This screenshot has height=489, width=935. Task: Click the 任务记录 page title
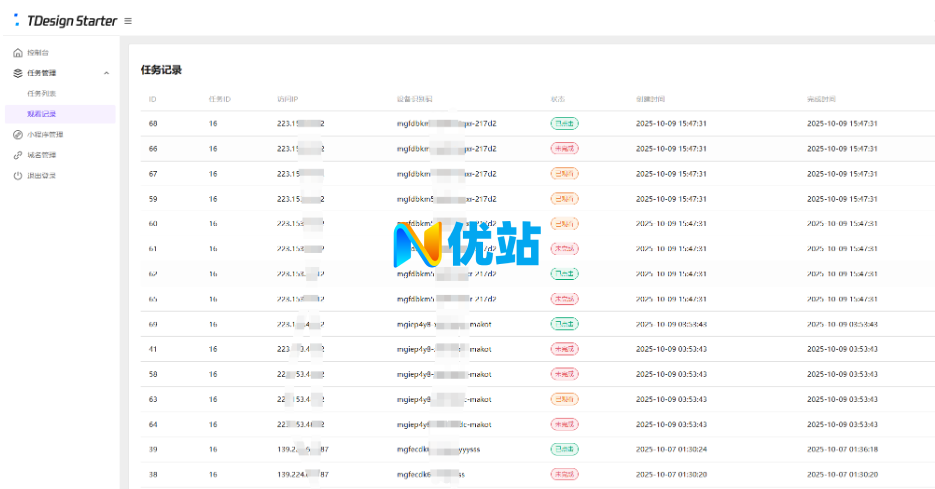click(x=161, y=70)
